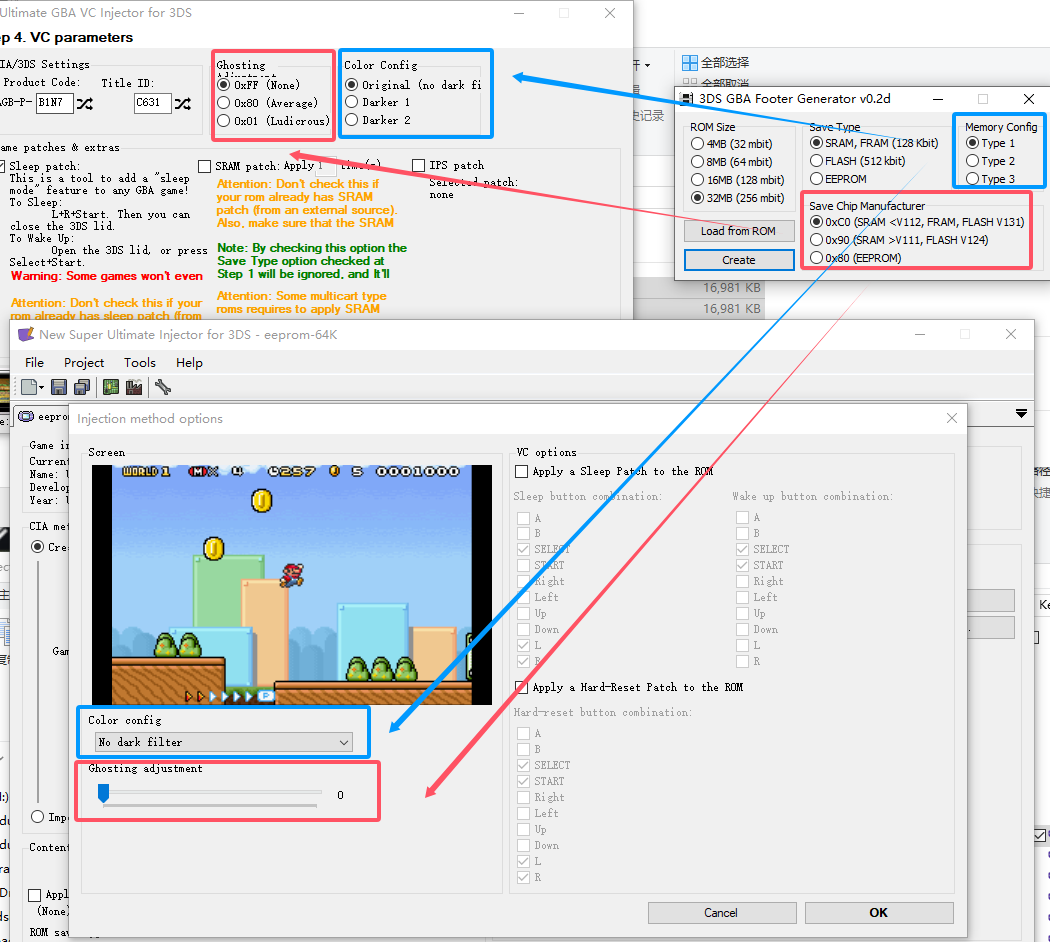Select Darker 2 color config
The height and width of the screenshot is (942, 1050).
pyautogui.click(x=352, y=120)
